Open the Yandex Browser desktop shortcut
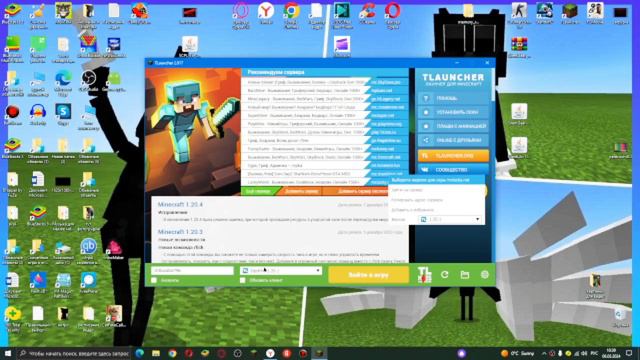 coord(266,11)
